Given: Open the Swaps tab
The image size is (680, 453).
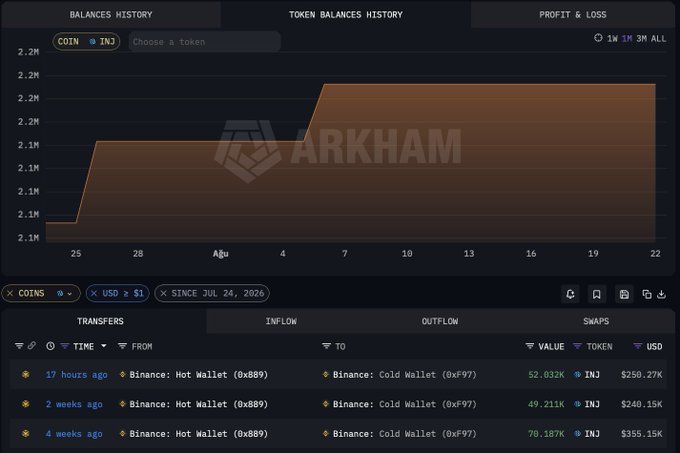Looking at the screenshot, I should point(596,321).
